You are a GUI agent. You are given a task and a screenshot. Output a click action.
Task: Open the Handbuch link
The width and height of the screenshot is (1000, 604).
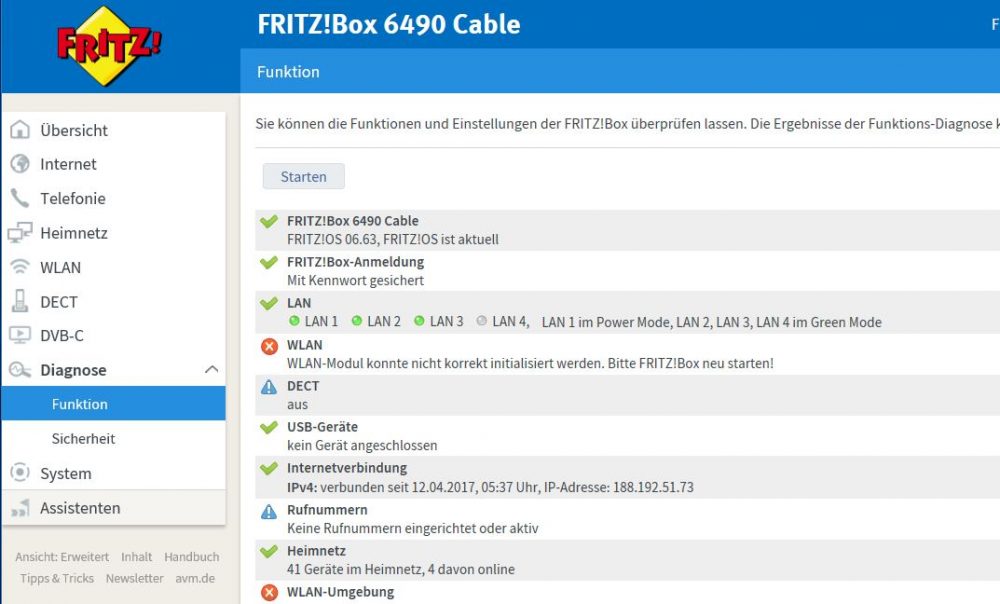click(x=191, y=557)
